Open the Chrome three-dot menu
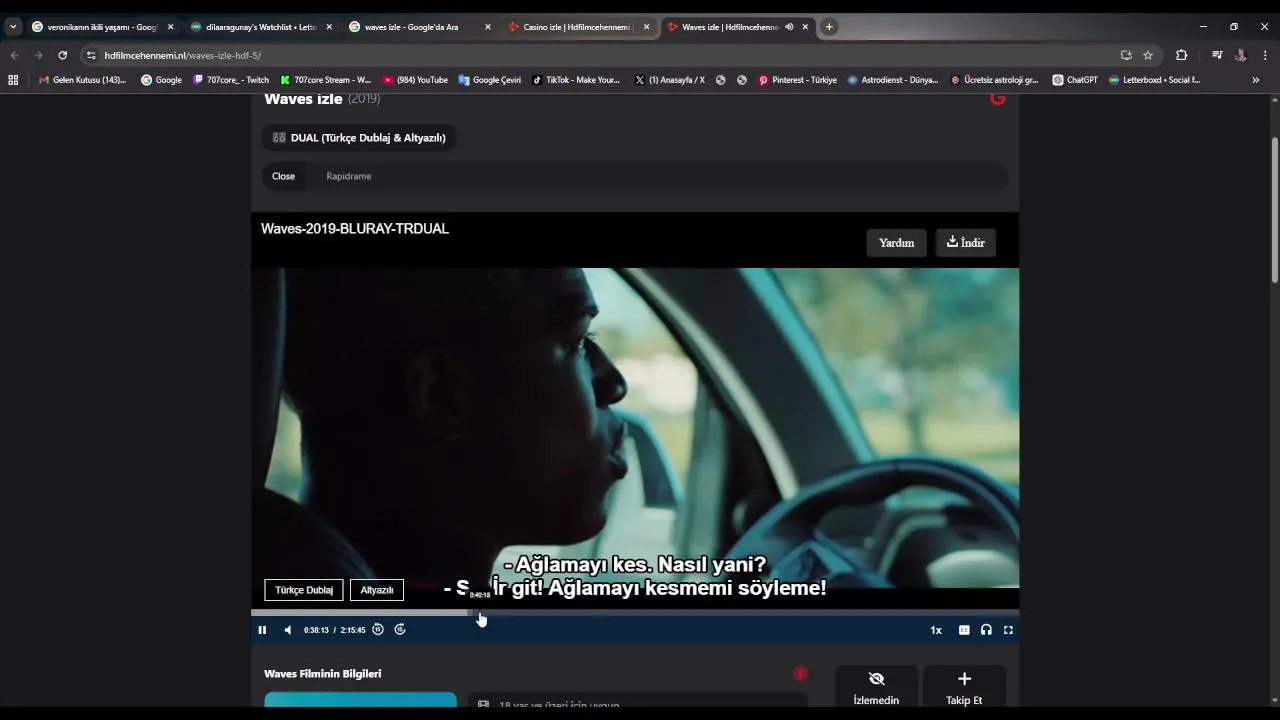Screen dimensions: 1280x720 click(x=1265, y=55)
